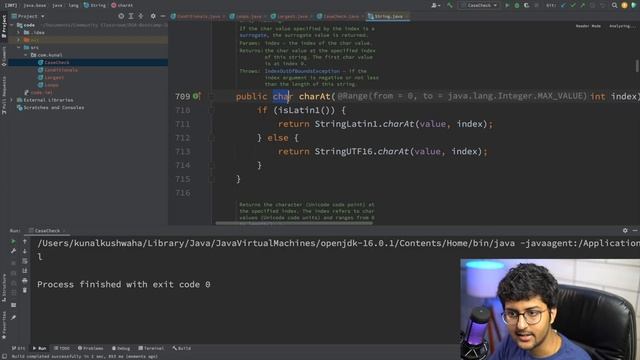The width and height of the screenshot is (640, 360).
Task: Clear console with trash icon
Action: coord(25,291)
